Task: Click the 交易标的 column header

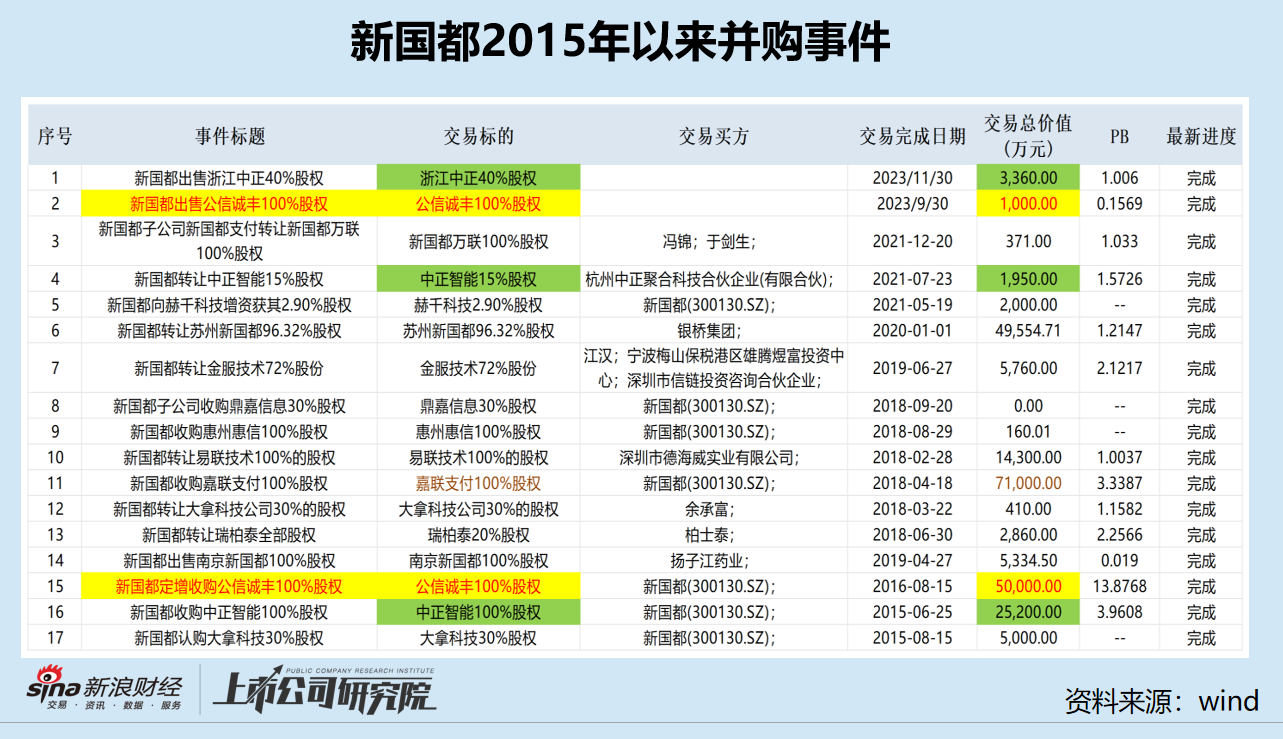Action: tap(478, 136)
